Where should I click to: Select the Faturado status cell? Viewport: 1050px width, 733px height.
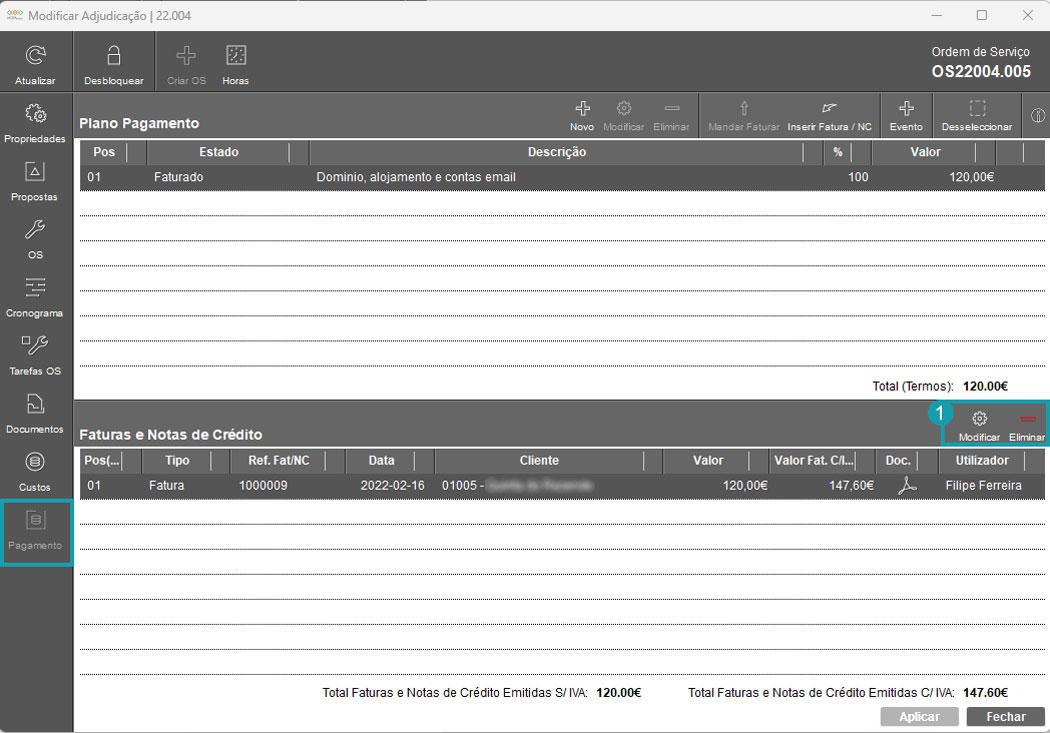click(178, 177)
